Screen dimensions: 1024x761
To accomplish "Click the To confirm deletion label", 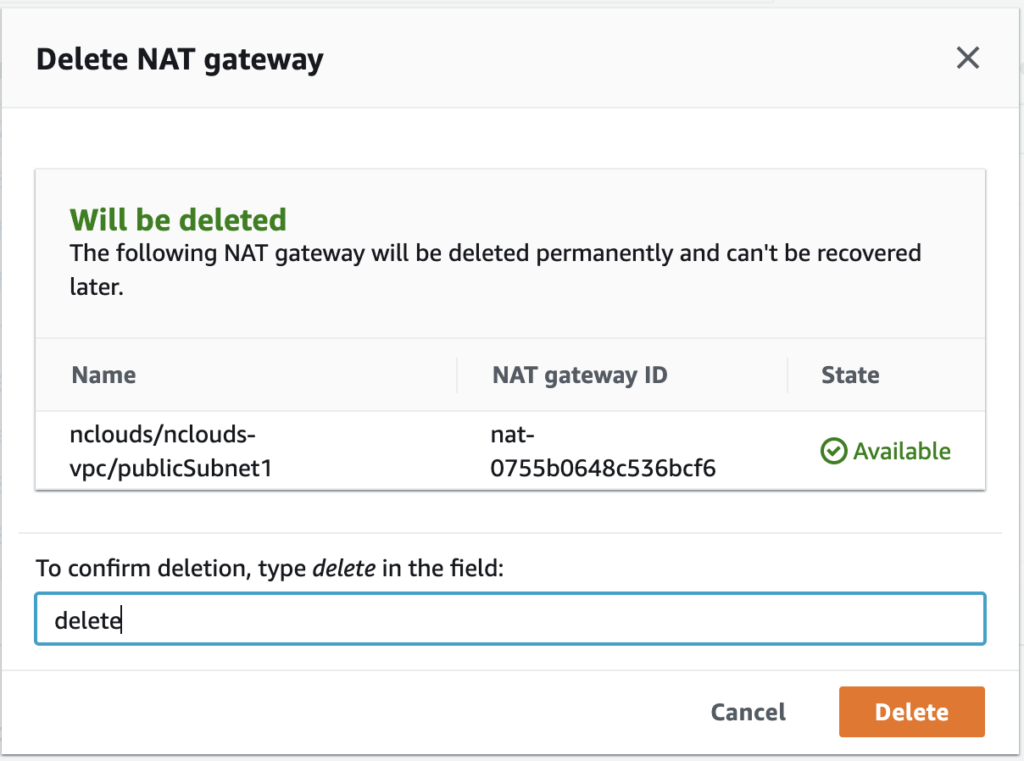I will click(270, 568).
